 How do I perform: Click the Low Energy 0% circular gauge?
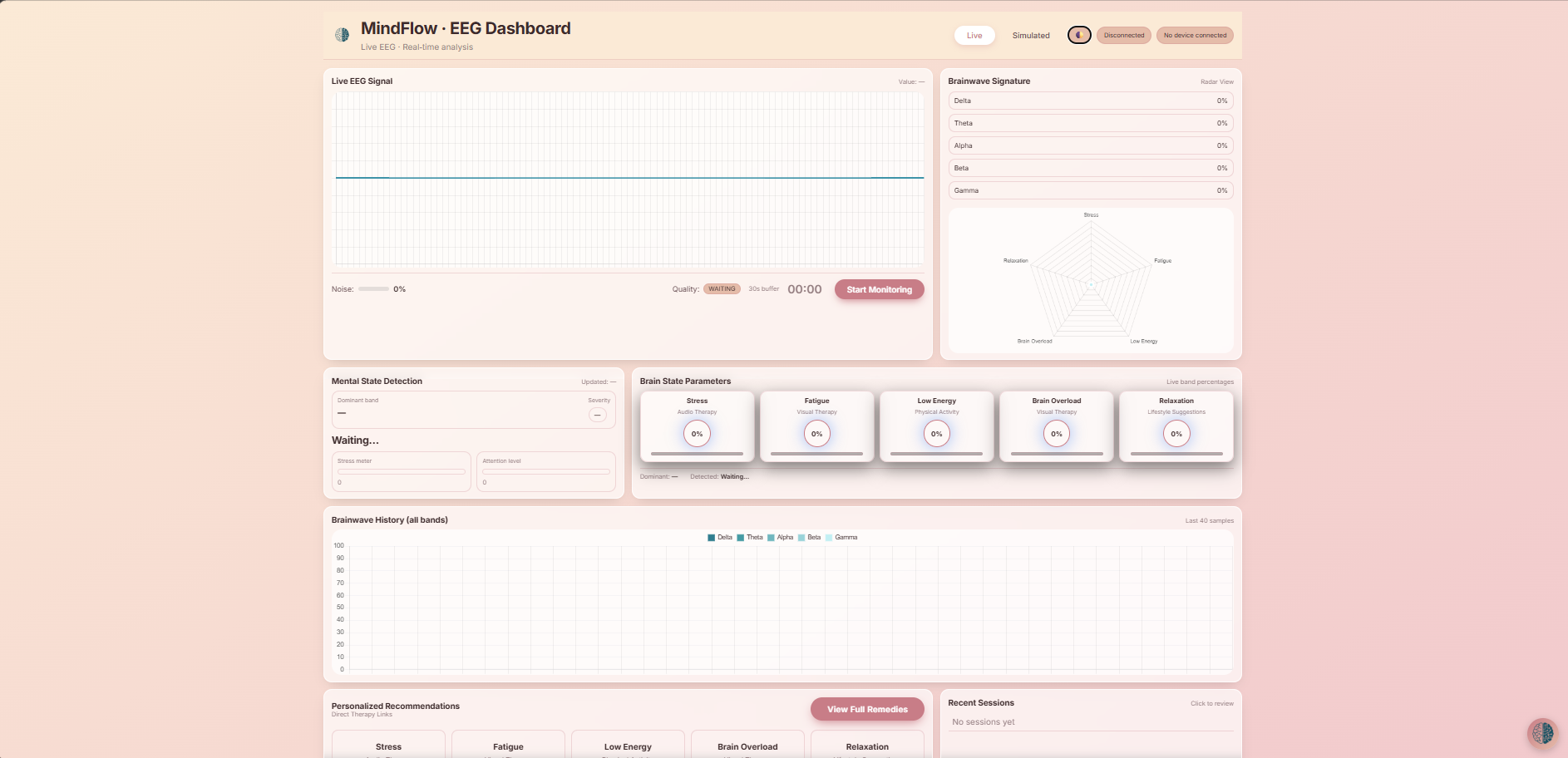pyautogui.click(x=937, y=434)
